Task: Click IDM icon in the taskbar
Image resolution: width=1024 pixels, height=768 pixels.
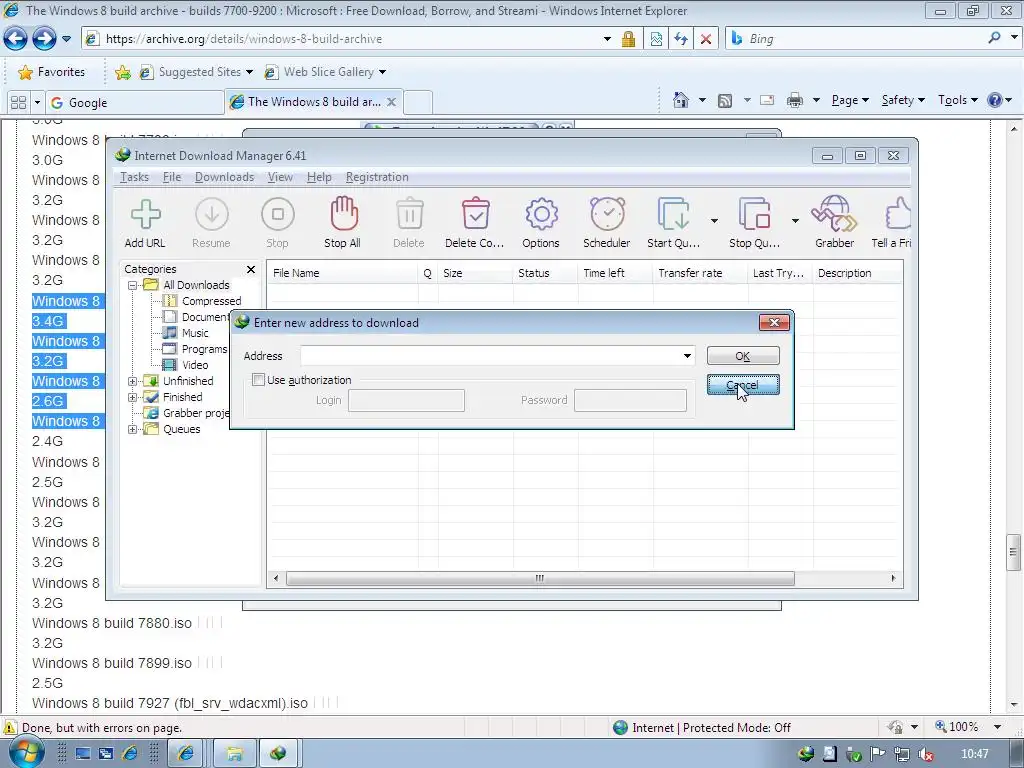Action: tap(278, 754)
